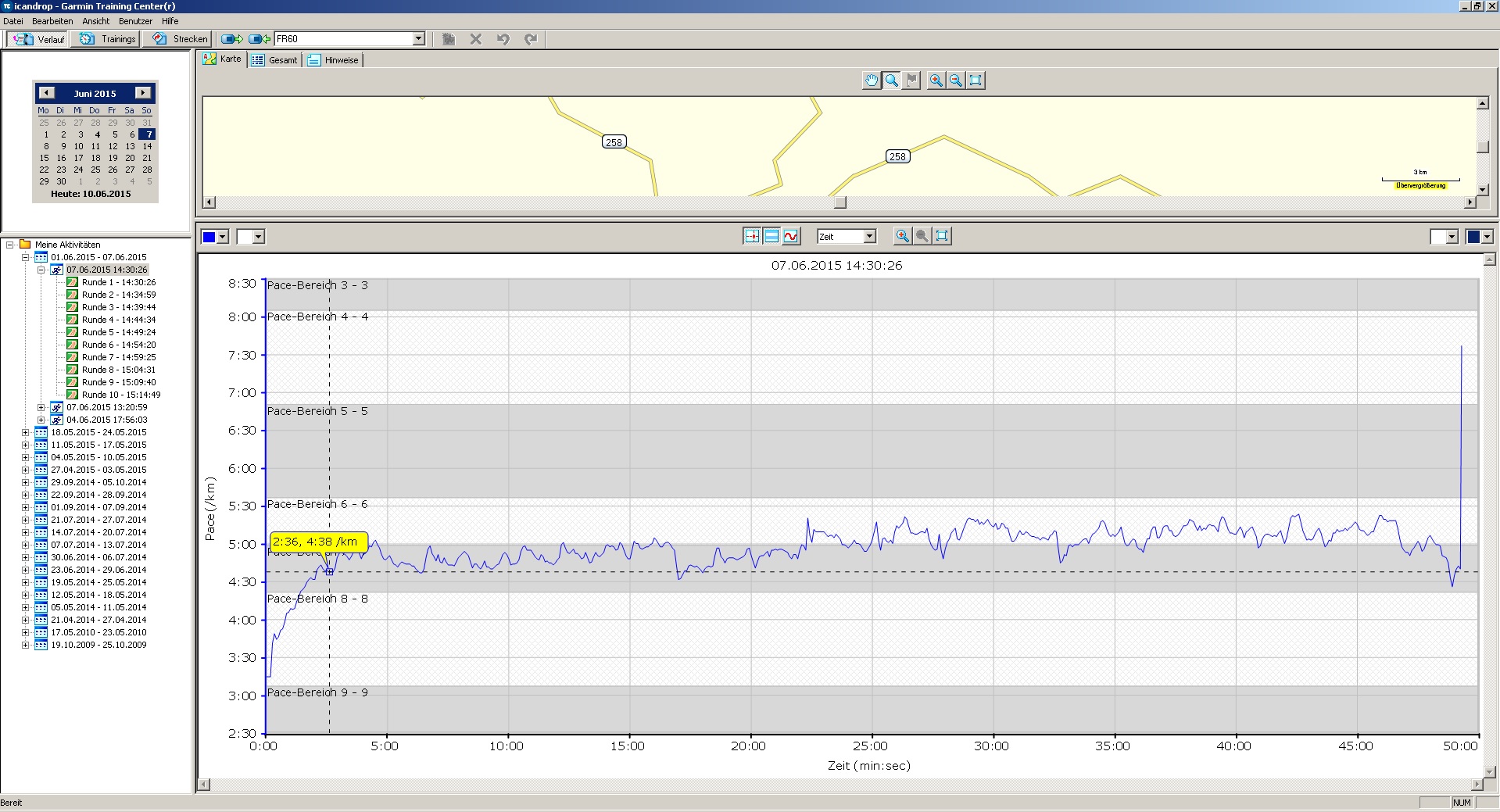Open the FR60 device dropdown
1500x812 pixels.
[418, 39]
